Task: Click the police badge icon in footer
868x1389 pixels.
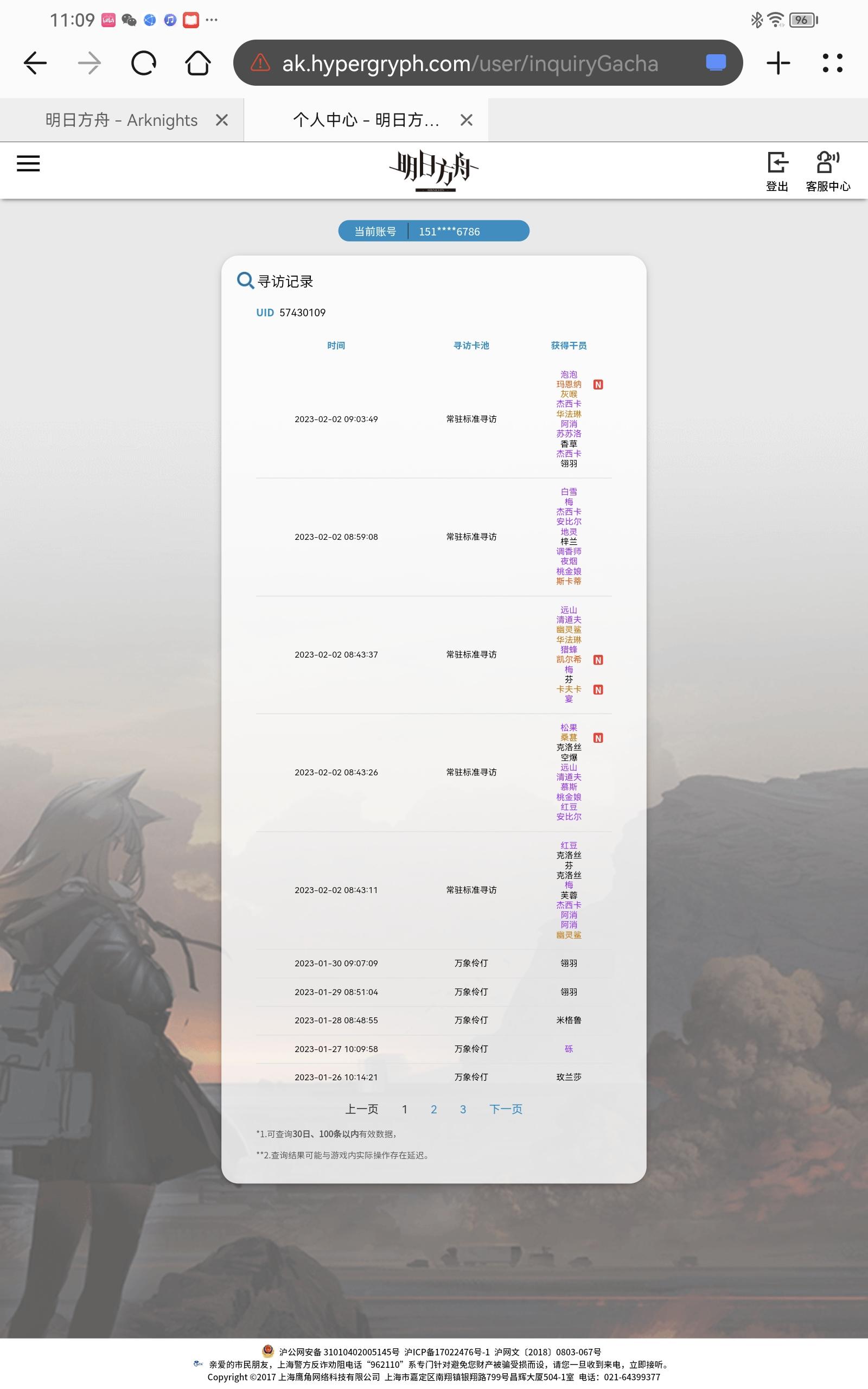Action: [267, 1350]
